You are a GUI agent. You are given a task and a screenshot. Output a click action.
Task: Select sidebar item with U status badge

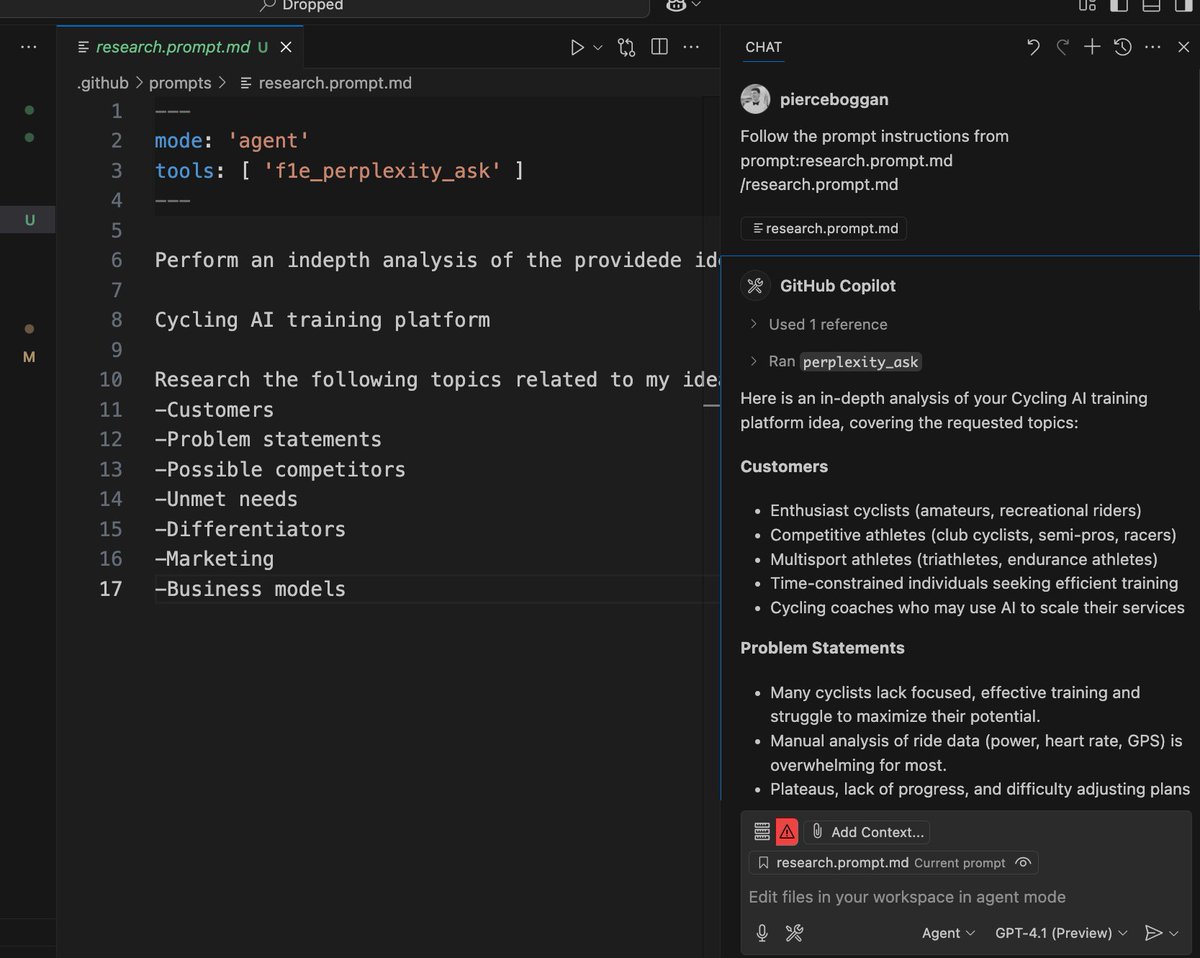tap(28, 220)
